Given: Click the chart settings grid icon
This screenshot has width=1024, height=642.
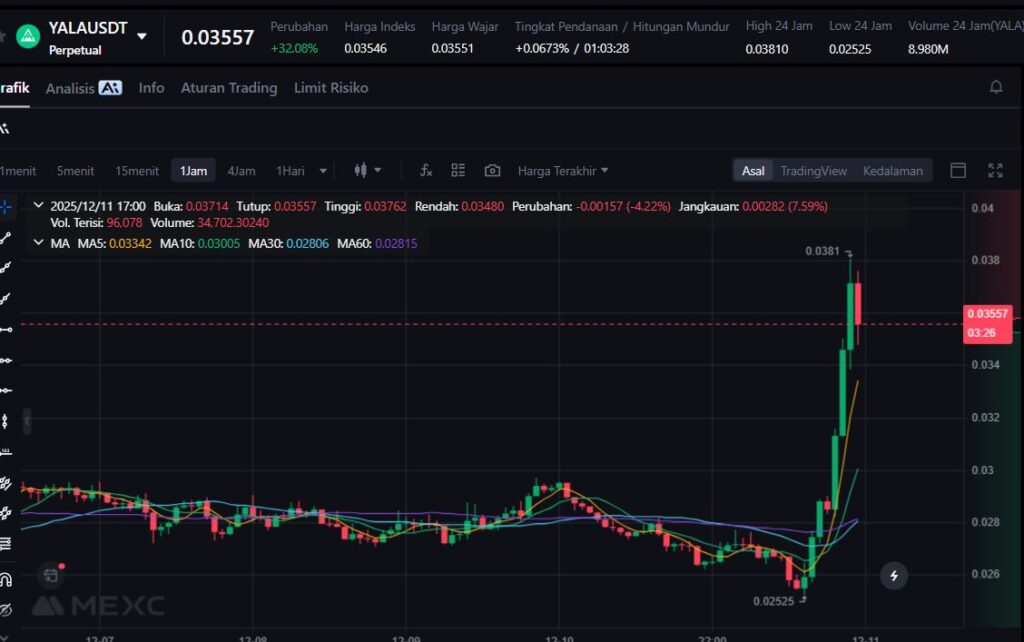Looking at the screenshot, I should pos(458,171).
